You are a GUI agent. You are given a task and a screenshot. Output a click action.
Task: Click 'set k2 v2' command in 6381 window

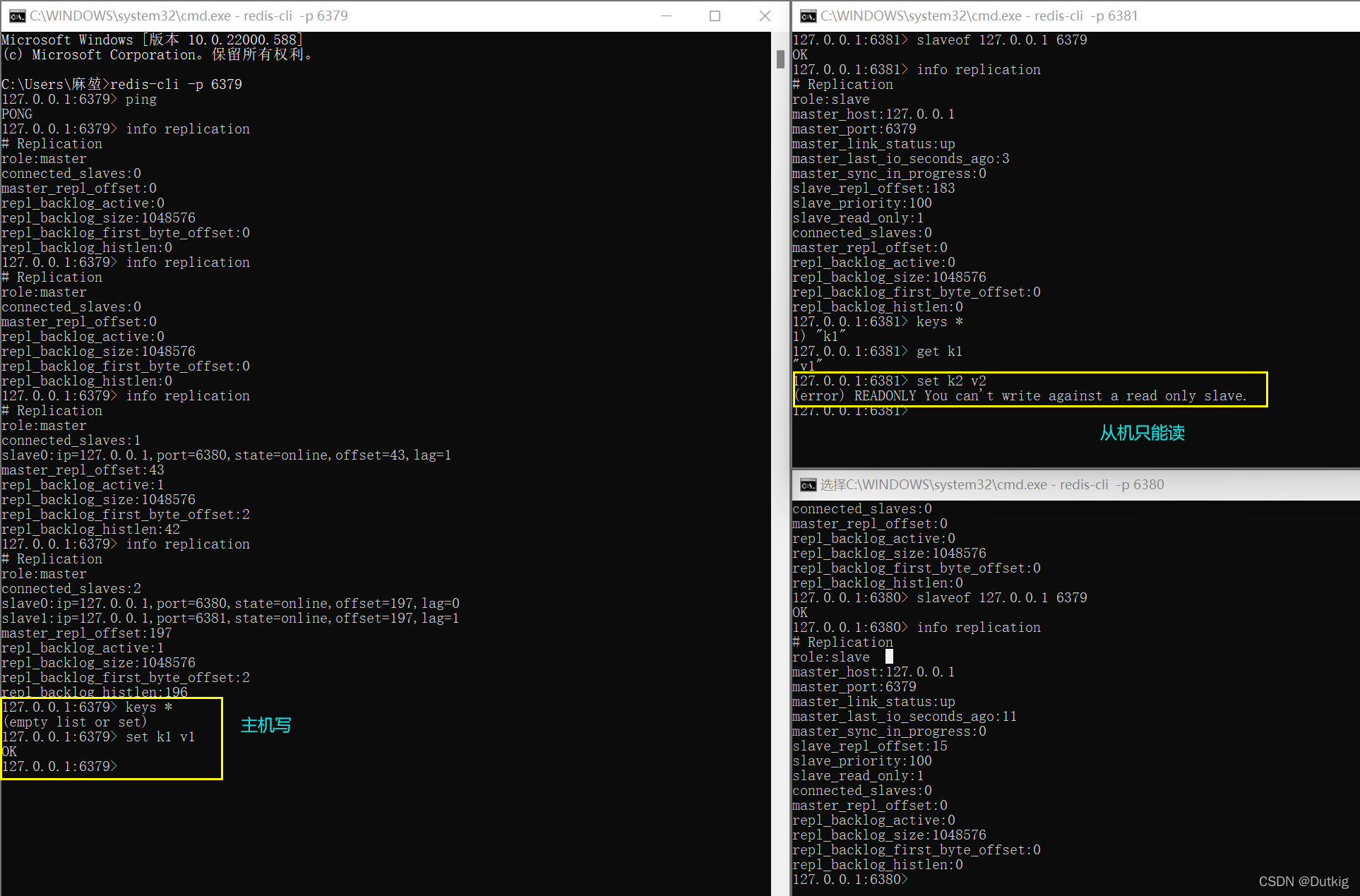click(951, 381)
